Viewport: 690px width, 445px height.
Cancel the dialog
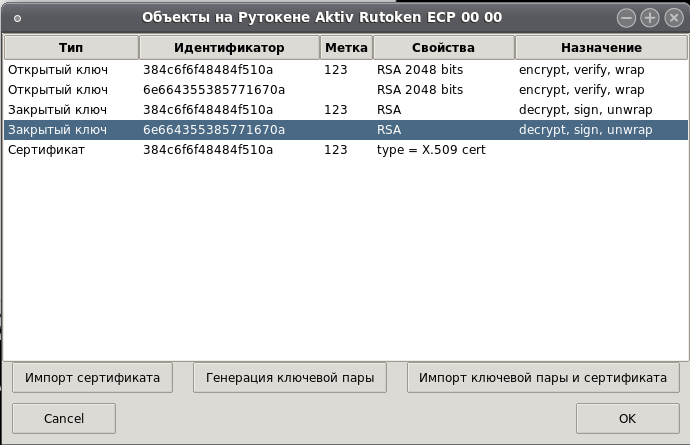pyautogui.click(x=64, y=418)
